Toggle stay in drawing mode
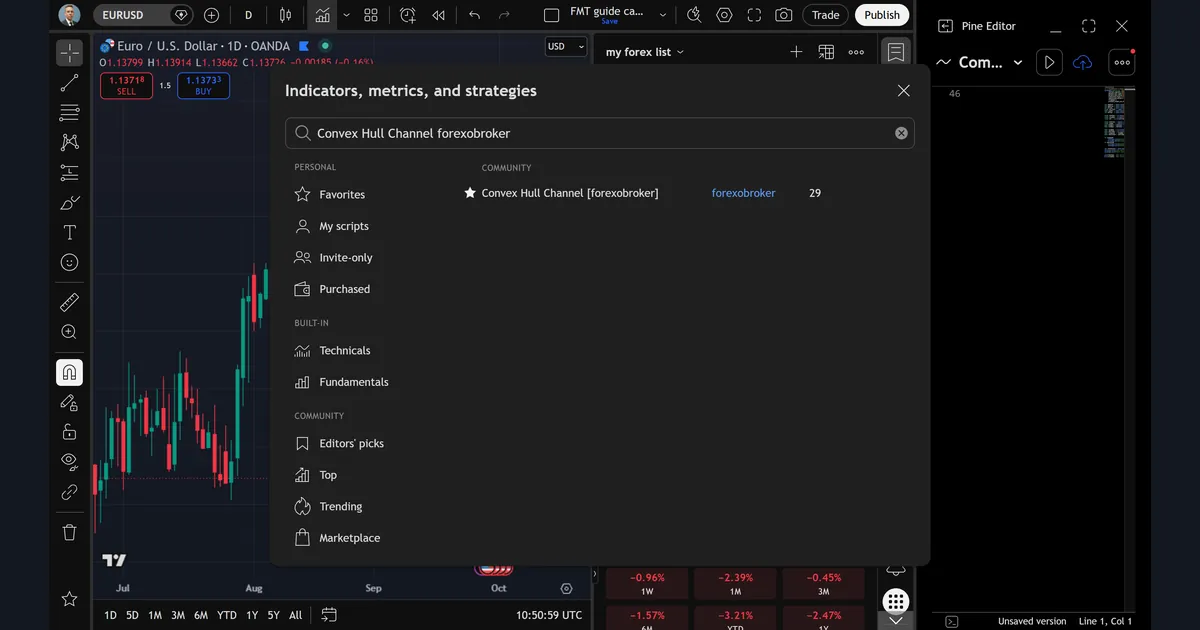This screenshot has width=1200, height=630. pos(69,402)
